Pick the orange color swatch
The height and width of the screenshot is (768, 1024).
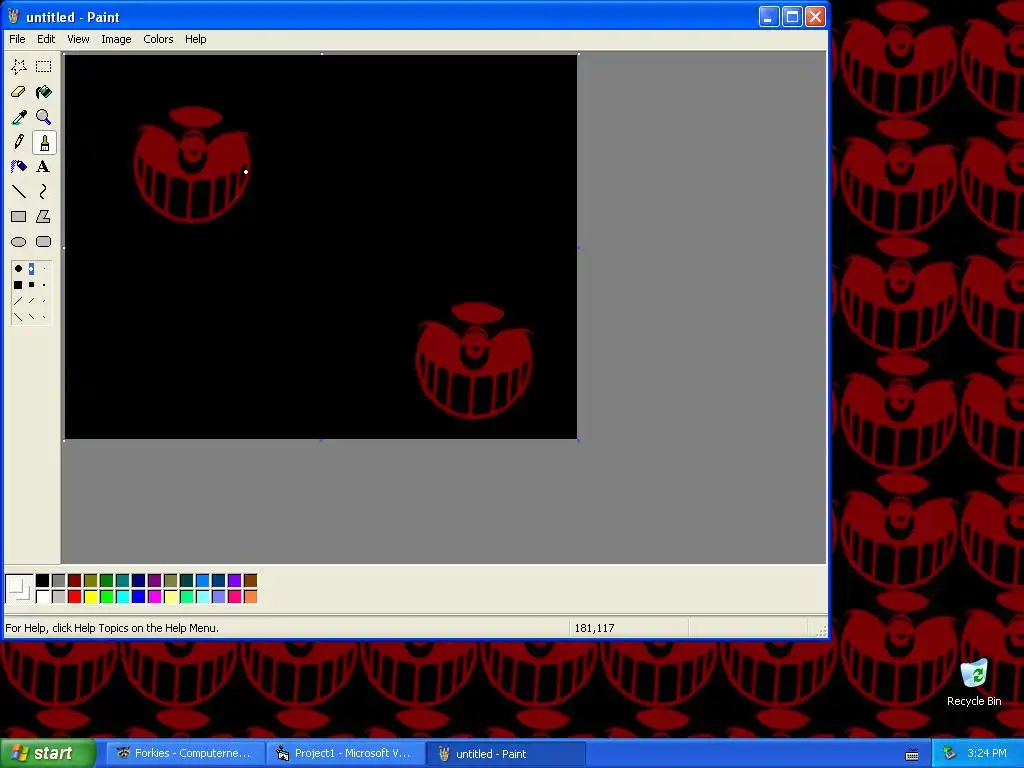point(251,596)
